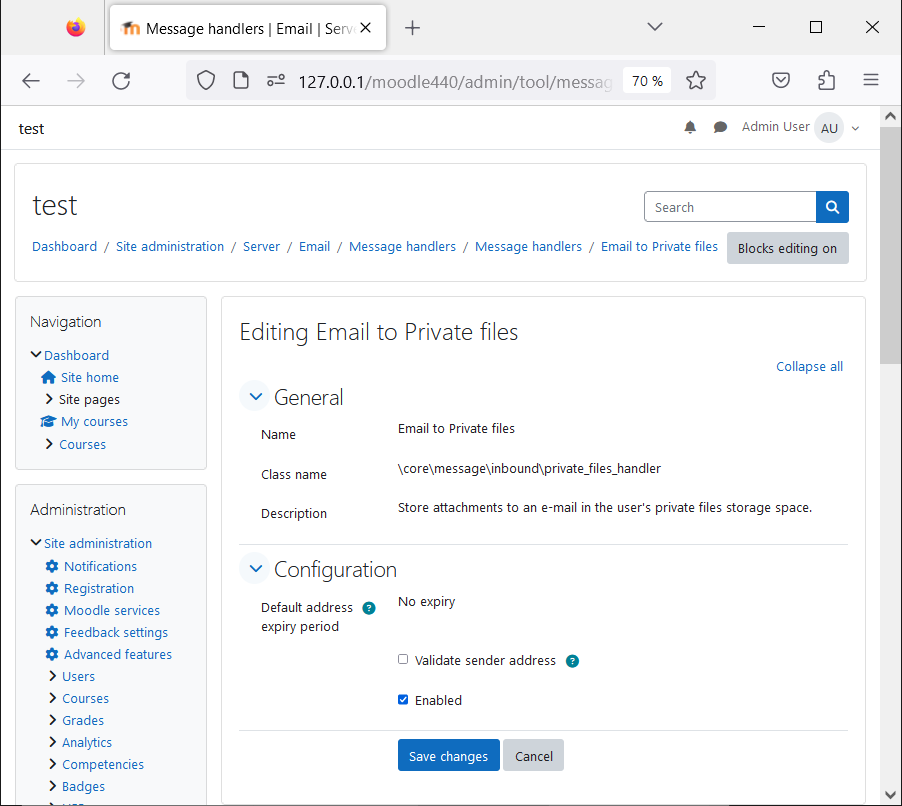This screenshot has width=902, height=806.
Task: Bookmark this page with the star icon
Action: 695,81
